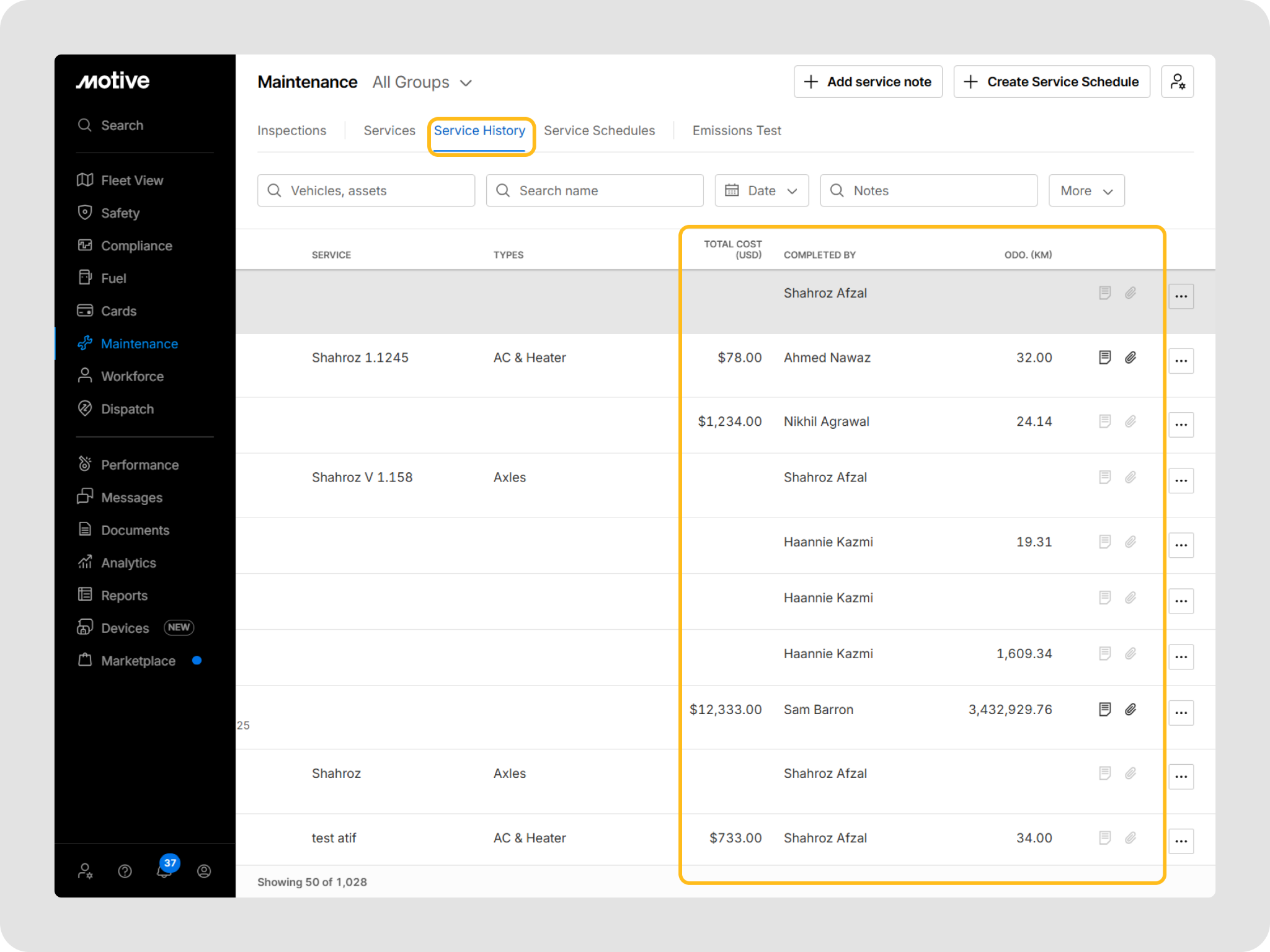1270x952 pixels.
Task: Open notes icon in Ahmed Nawaz row
Action: (x=1104, y=358)
